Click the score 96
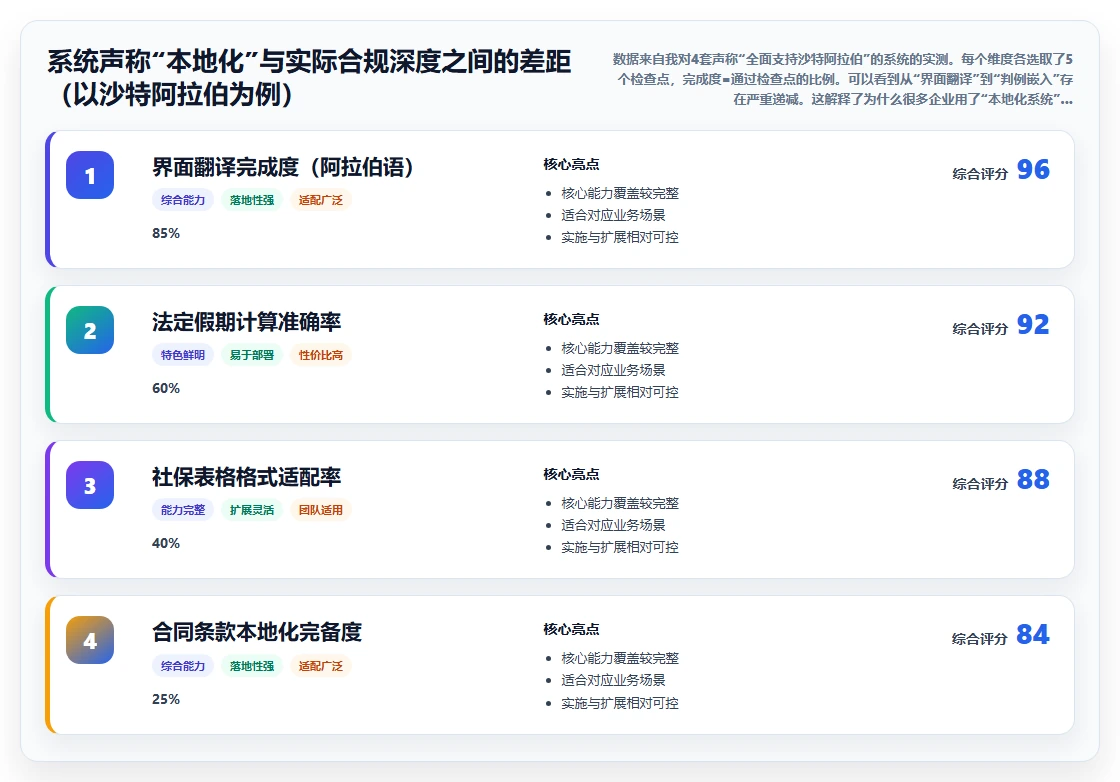 point(1033,169)
